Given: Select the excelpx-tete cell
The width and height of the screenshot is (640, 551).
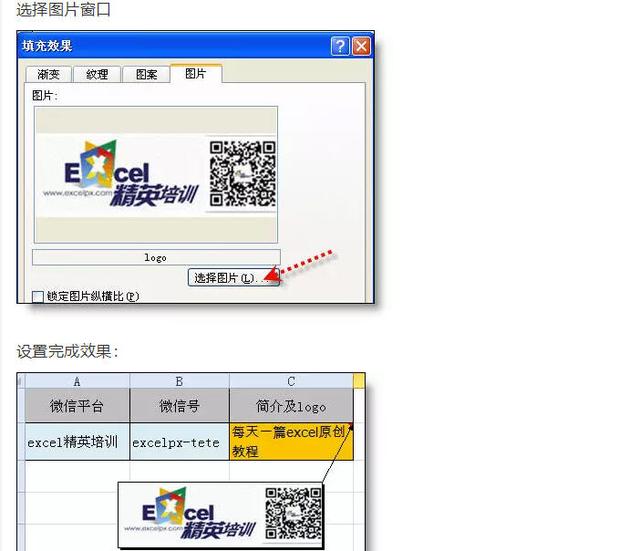Looking at the screenshot, I should click(179, 442).
